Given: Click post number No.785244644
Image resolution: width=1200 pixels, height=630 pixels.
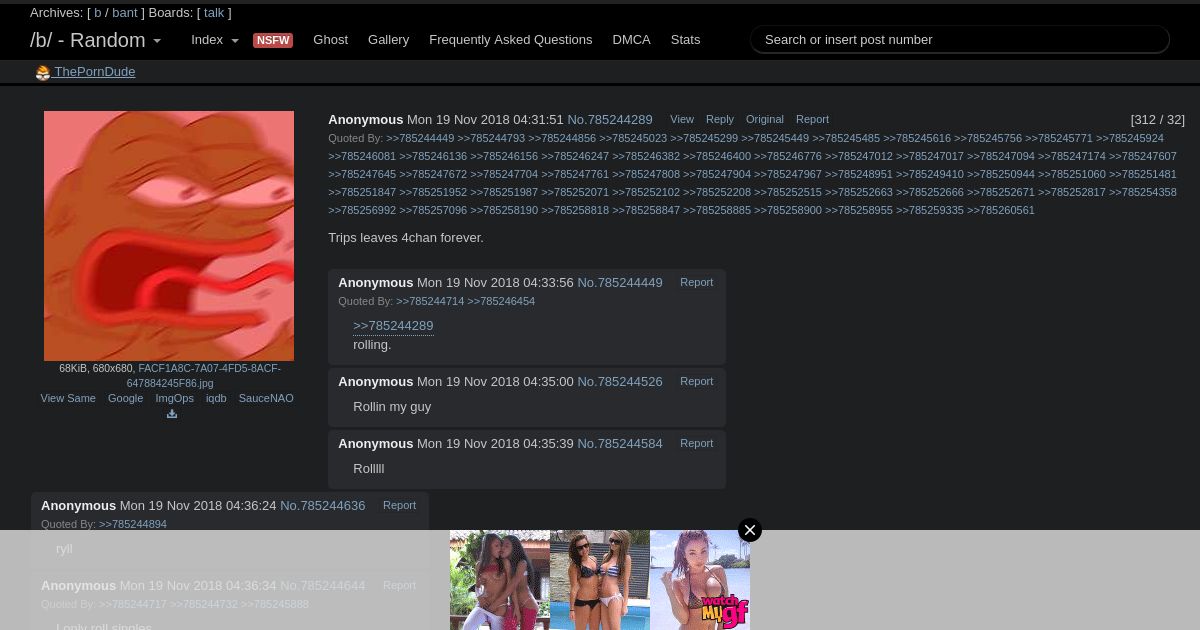Looking at the screenshot, I should click(x=323, y=585).
